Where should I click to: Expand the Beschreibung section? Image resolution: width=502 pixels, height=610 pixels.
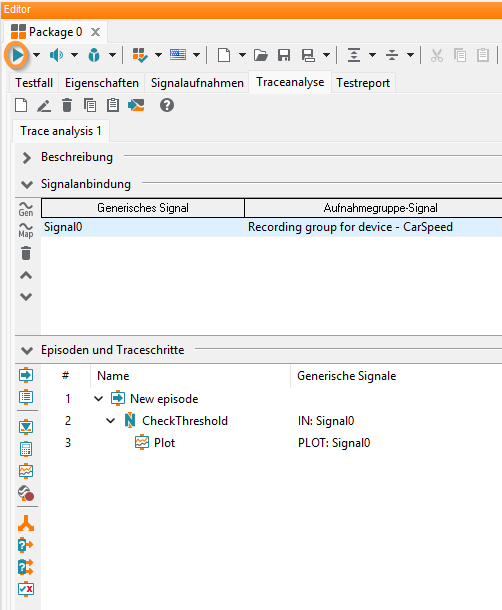(x=26, y=158)
